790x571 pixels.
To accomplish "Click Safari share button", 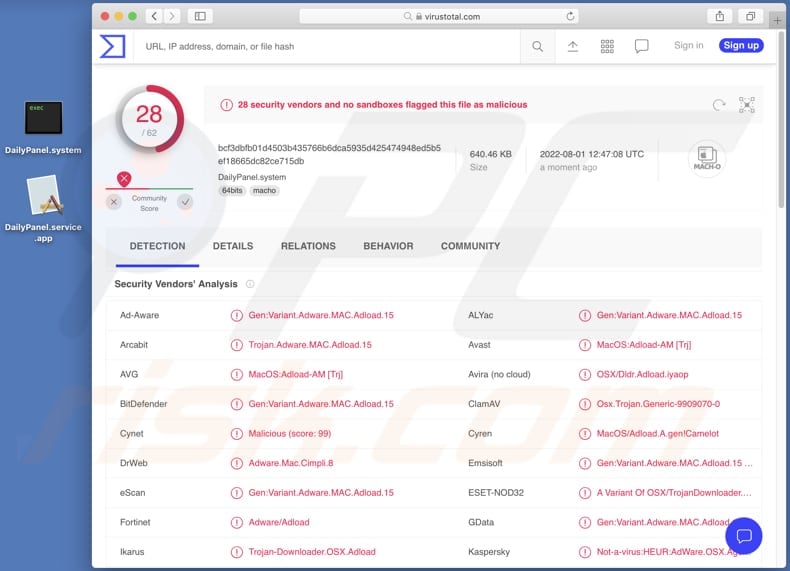I will pyautogui.click(x=720, y=16).
